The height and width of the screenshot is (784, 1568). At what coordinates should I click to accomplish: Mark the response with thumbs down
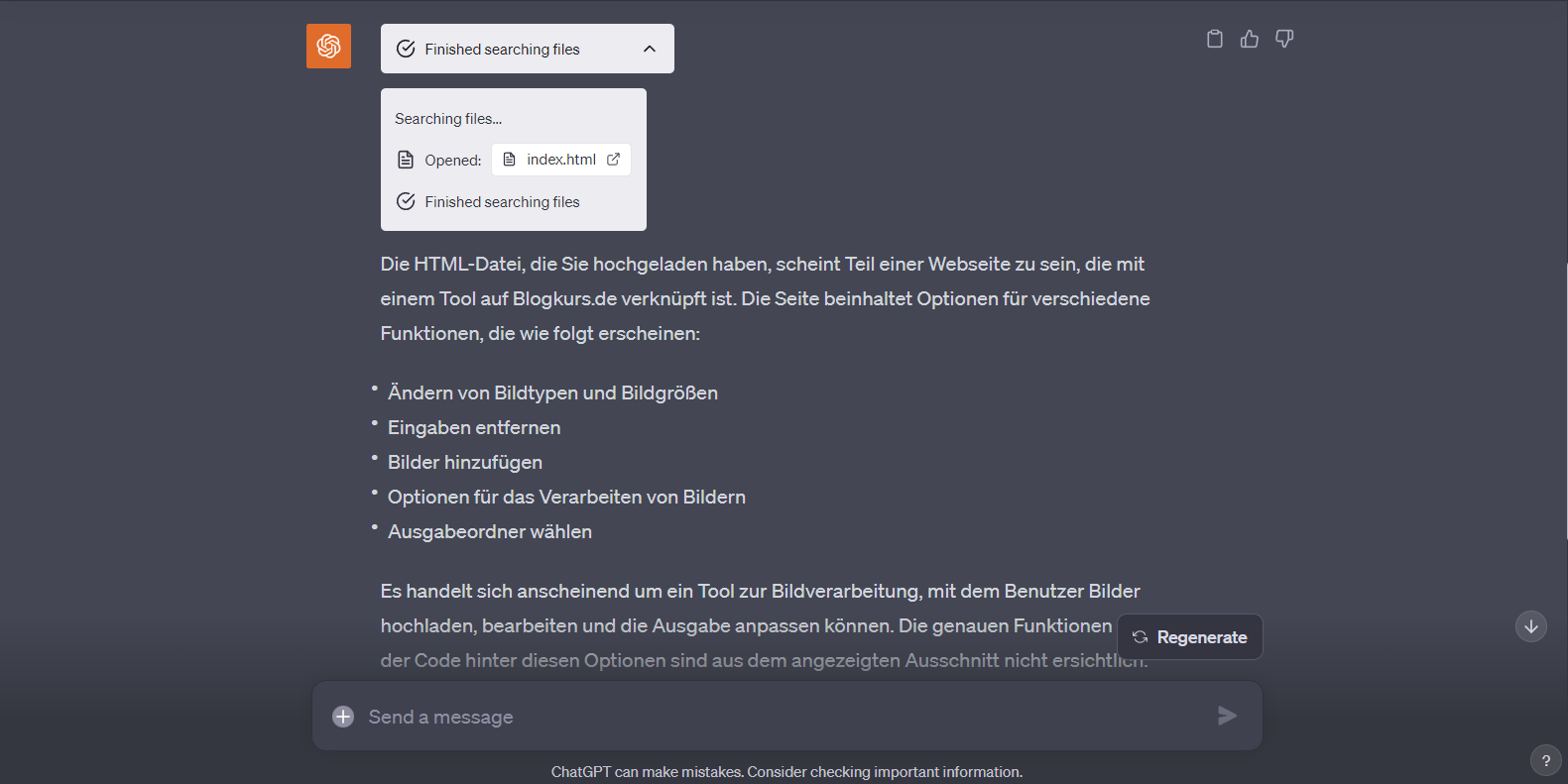point(1284,39)
